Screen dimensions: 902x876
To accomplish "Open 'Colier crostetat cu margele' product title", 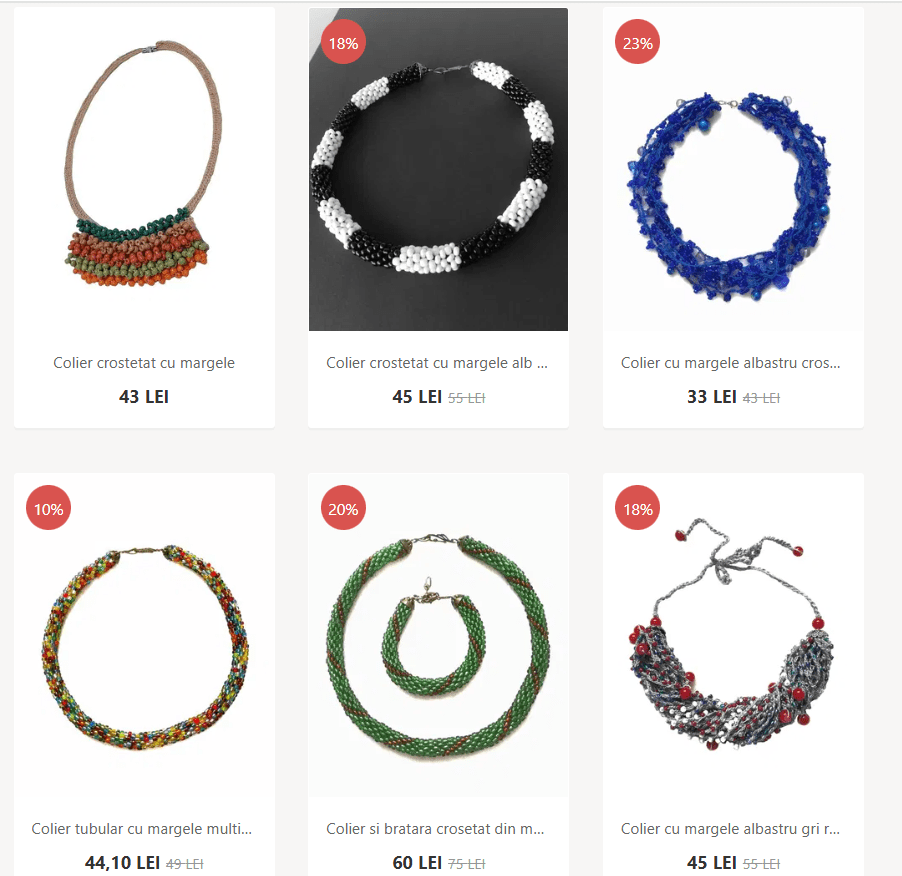I will 144,363.
